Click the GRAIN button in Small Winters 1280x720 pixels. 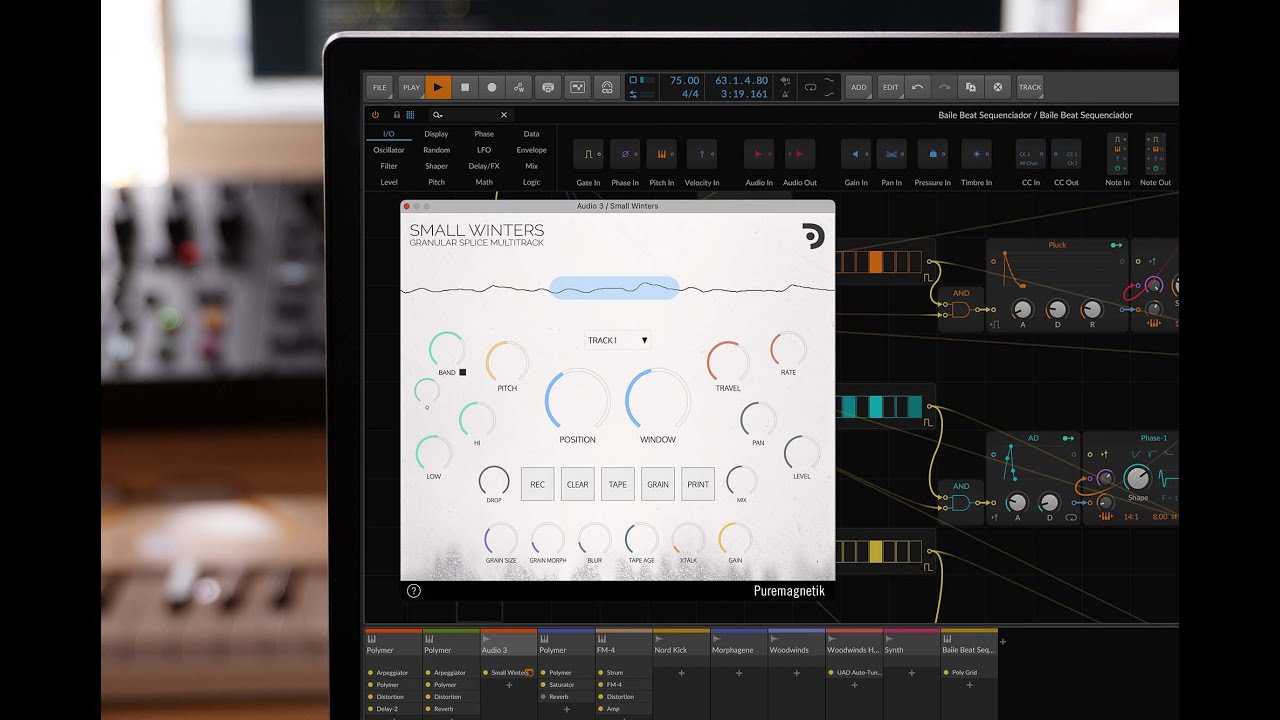tap(658, 484)
